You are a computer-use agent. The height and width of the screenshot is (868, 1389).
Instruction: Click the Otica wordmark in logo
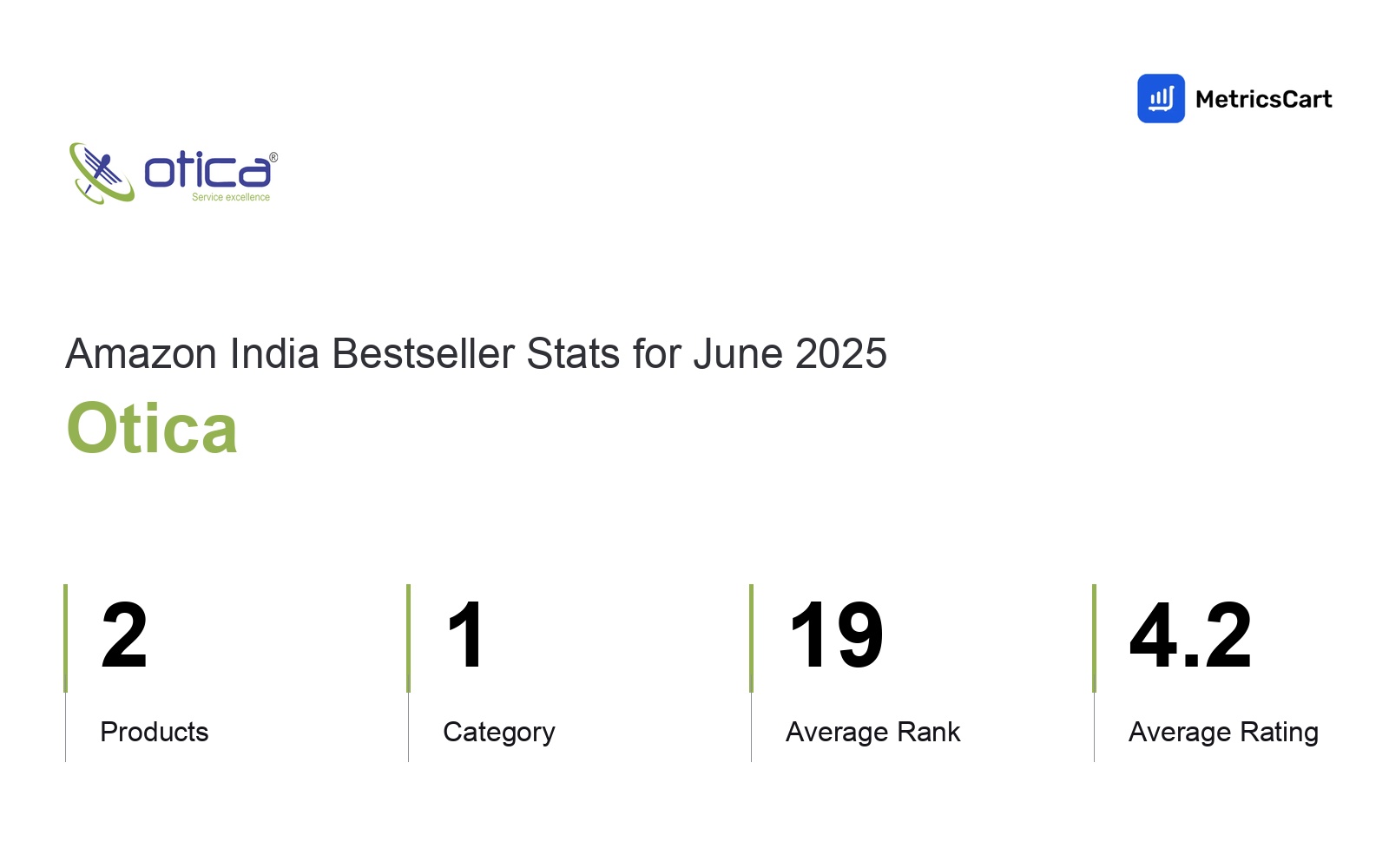click(207, 169)
